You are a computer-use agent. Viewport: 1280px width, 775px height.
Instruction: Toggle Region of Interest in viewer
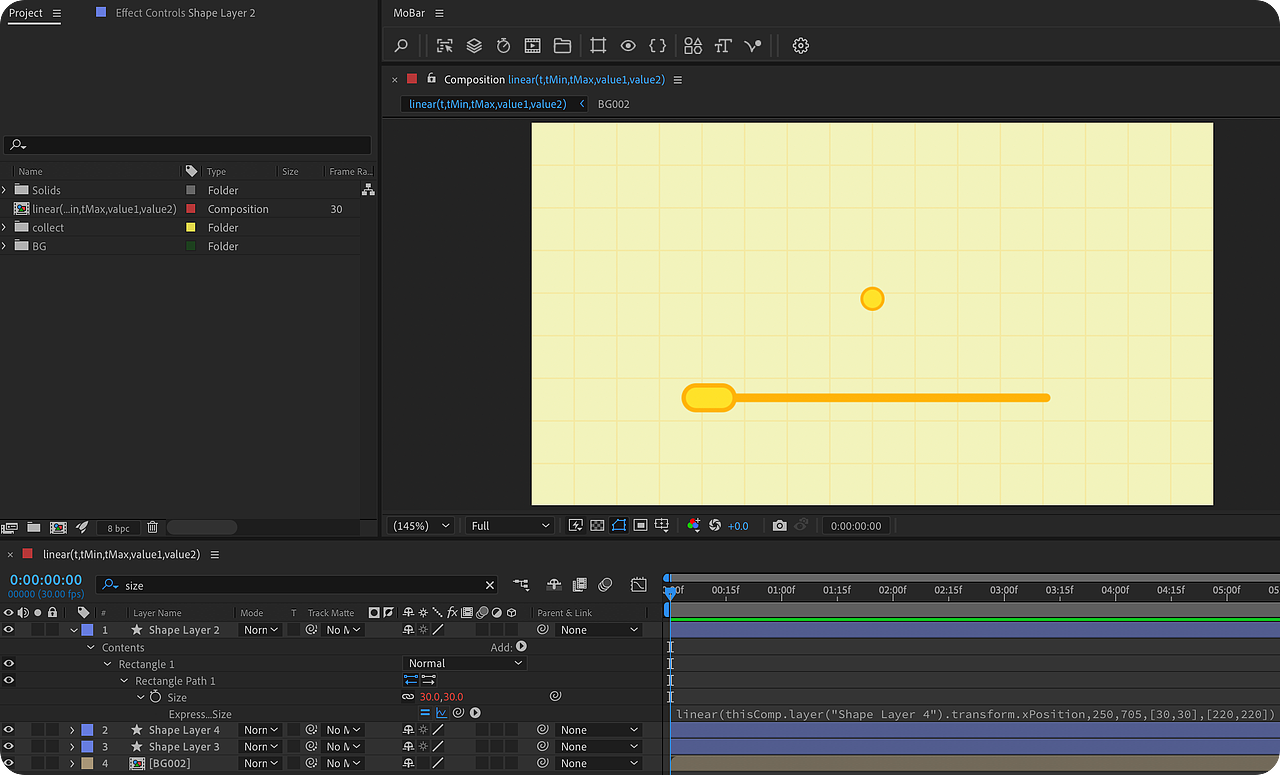coord(640,525)
